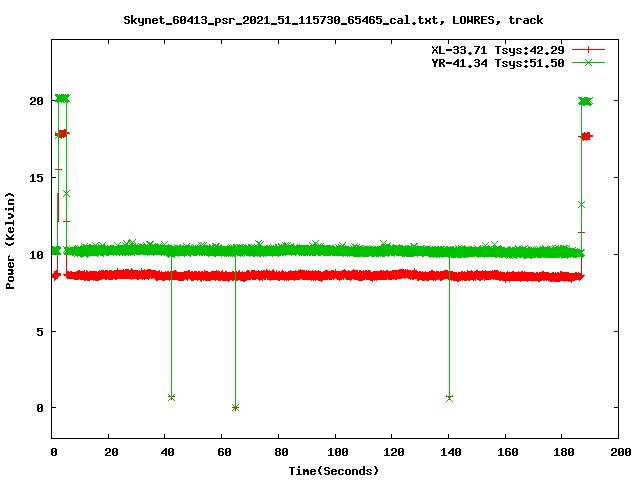Click the red XL legend line sample
The width and height of the screenshot is (640, 480).
pos(588,50)
